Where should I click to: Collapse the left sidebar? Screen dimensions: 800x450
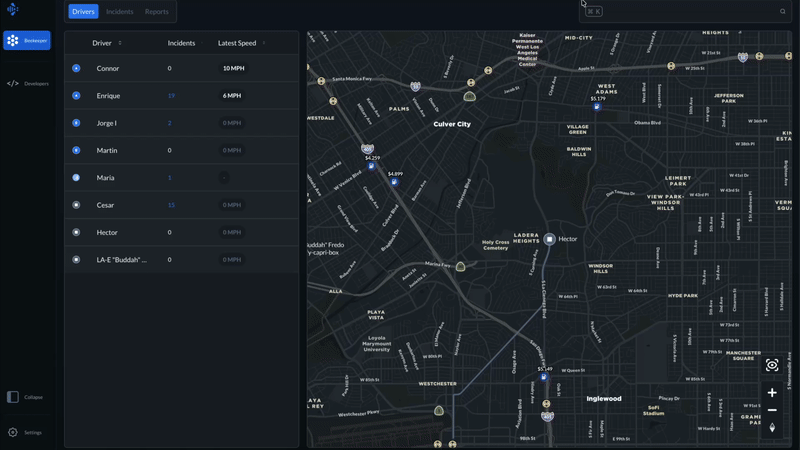click(13, 397)
